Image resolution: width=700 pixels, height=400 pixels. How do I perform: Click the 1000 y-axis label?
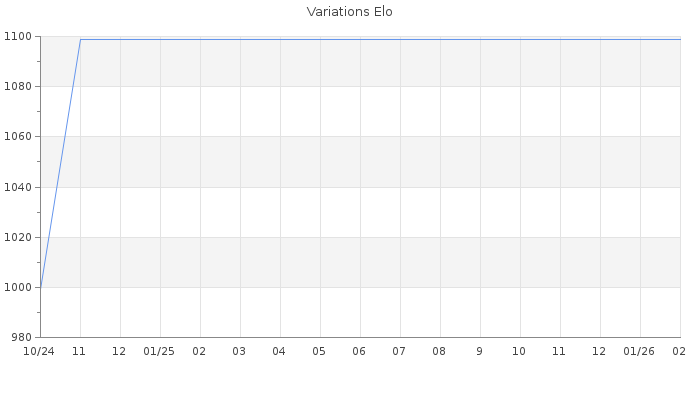20,287
